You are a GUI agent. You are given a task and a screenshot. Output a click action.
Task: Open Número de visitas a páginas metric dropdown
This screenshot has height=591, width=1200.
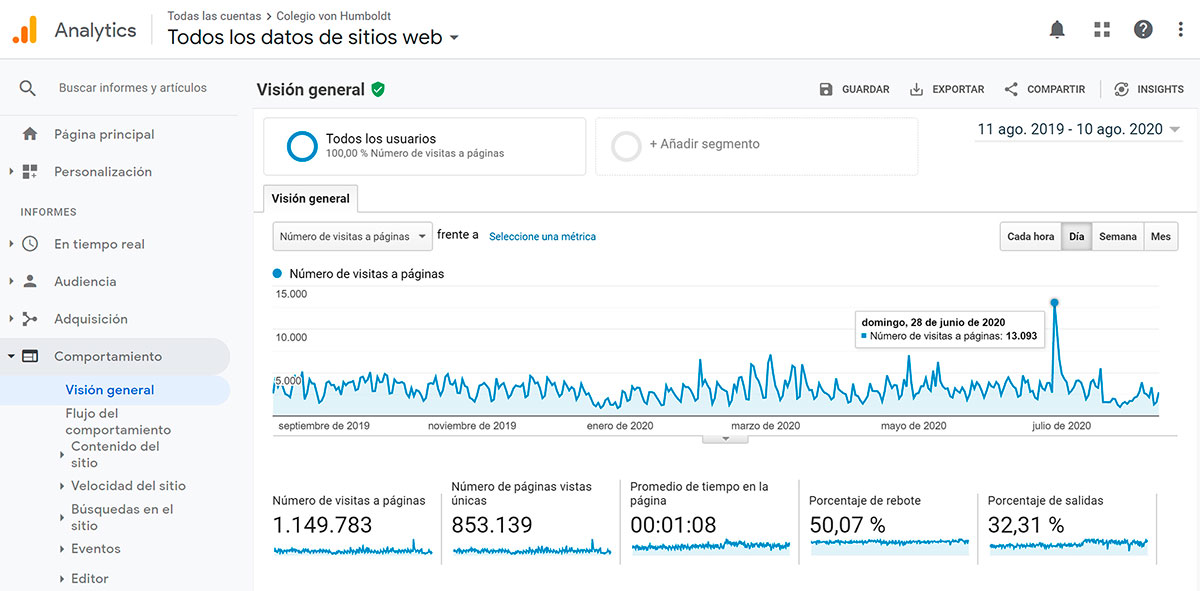[x=352, y=236]
